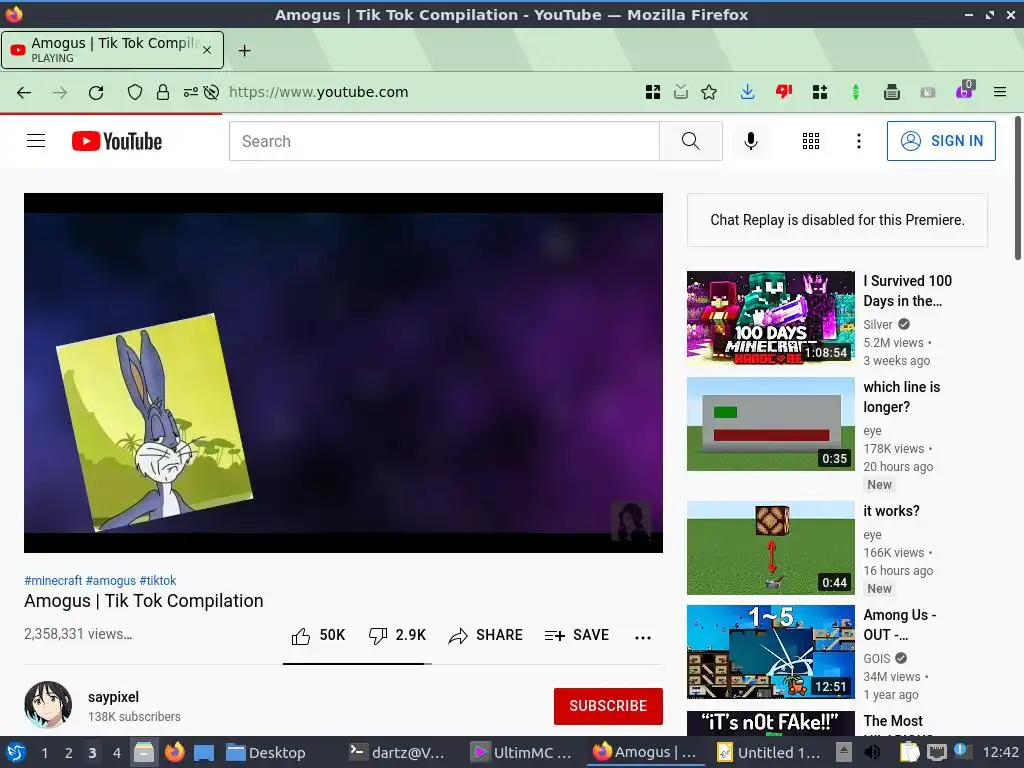This screenshot has height=768, width=1024.
Task: Open 'which line is longer?' thumbnail
Action: [x=771, y=424]
